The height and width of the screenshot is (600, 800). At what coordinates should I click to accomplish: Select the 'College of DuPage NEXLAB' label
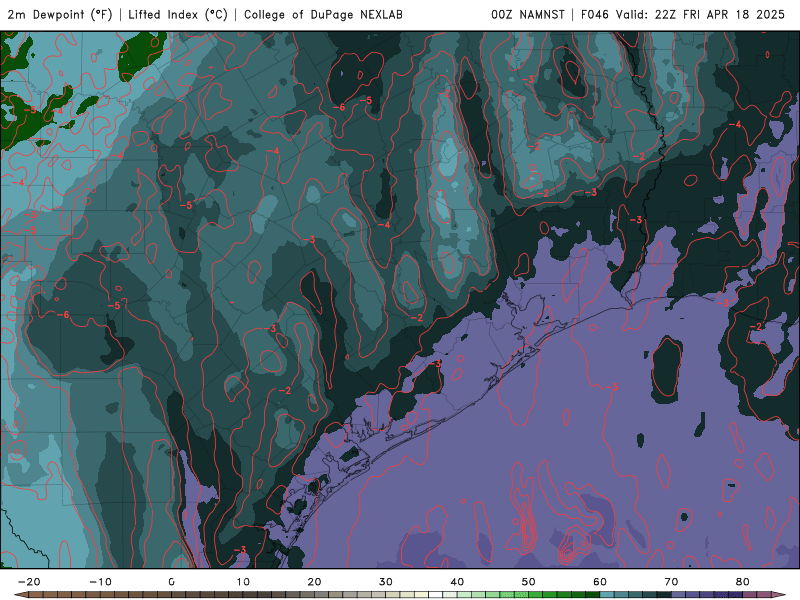click(x=323, y=15)
